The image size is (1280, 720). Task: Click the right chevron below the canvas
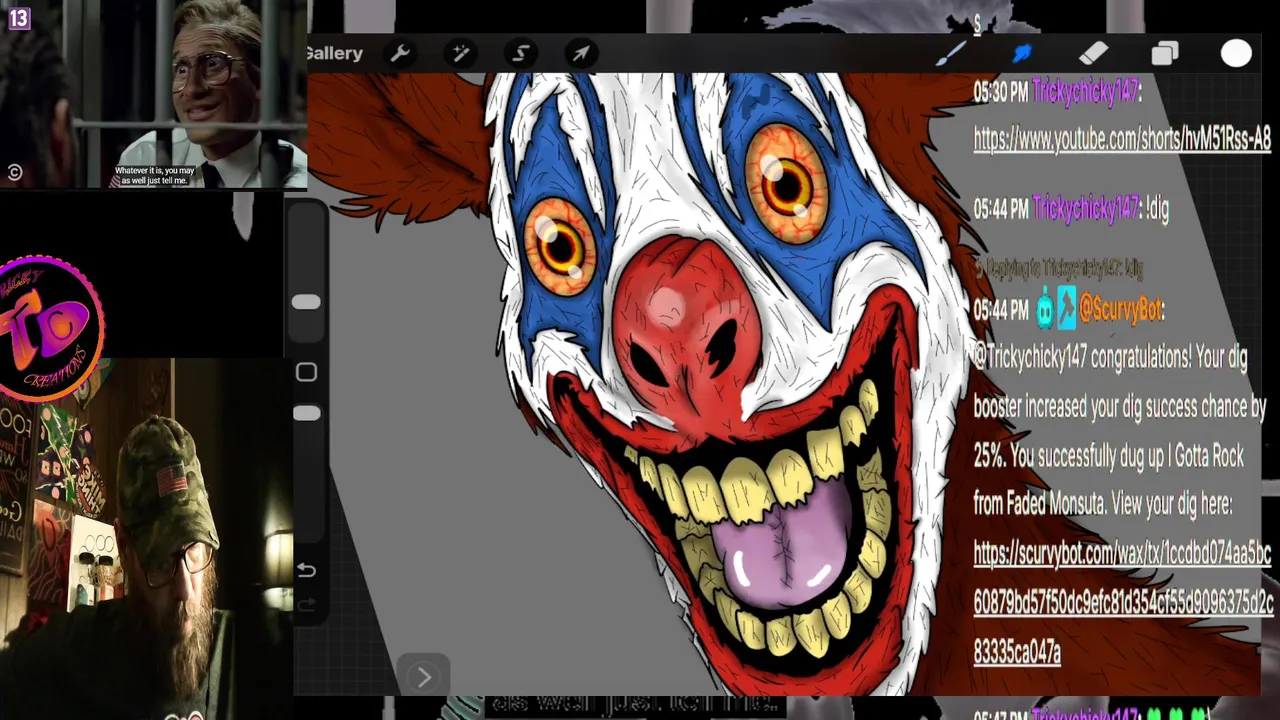click(423, 677)
